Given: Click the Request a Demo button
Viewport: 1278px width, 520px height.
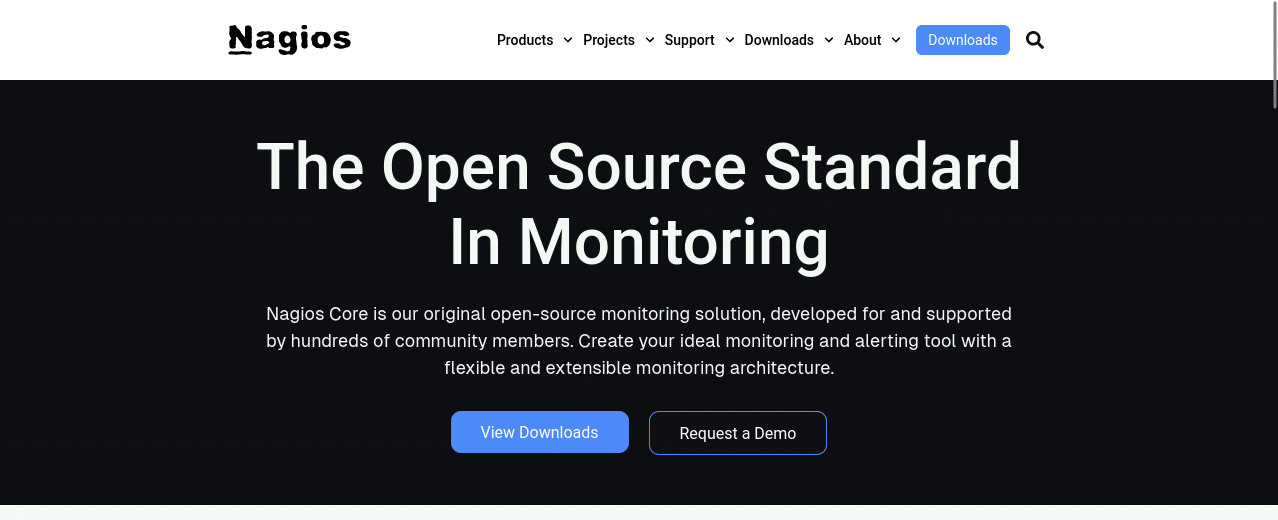Looking at the screenshot, I should coord(738,433).
